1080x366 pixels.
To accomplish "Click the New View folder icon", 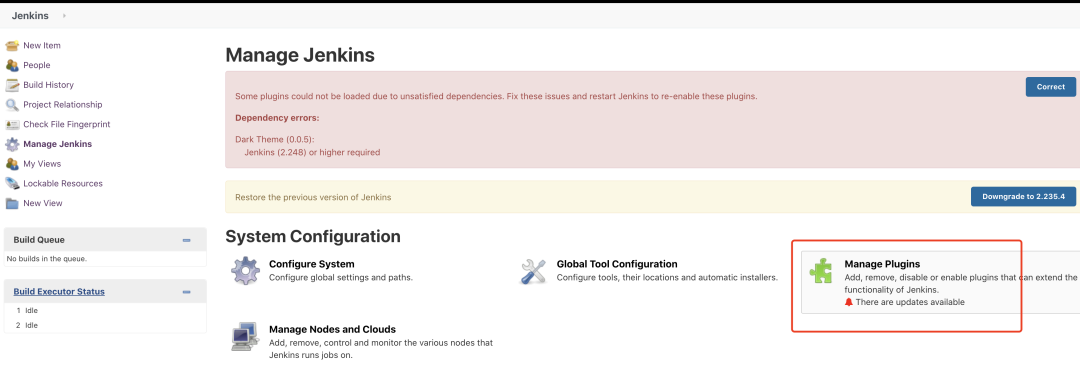I will click(x=12, y=203).
